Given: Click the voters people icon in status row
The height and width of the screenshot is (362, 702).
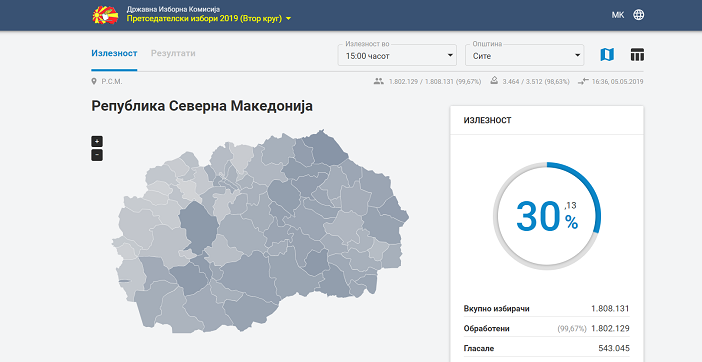Looking at the screenshot, I should point(379,81).
